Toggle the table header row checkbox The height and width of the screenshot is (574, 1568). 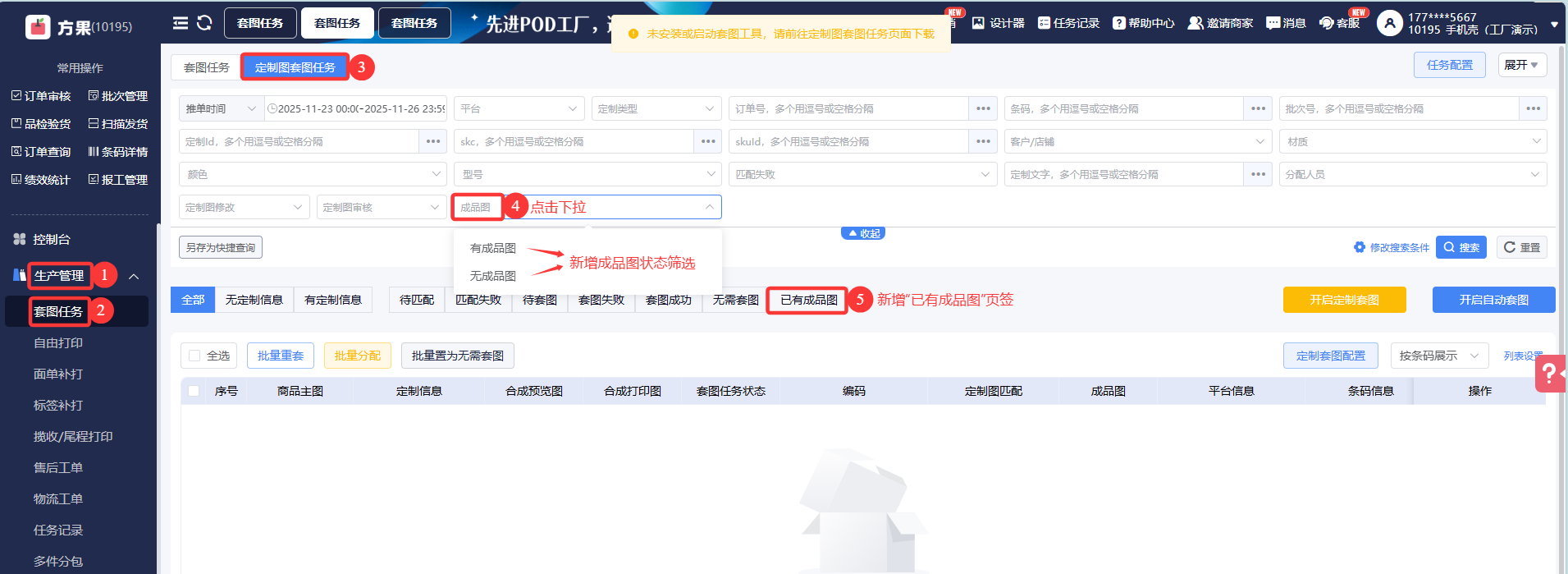tap(194, 391)
